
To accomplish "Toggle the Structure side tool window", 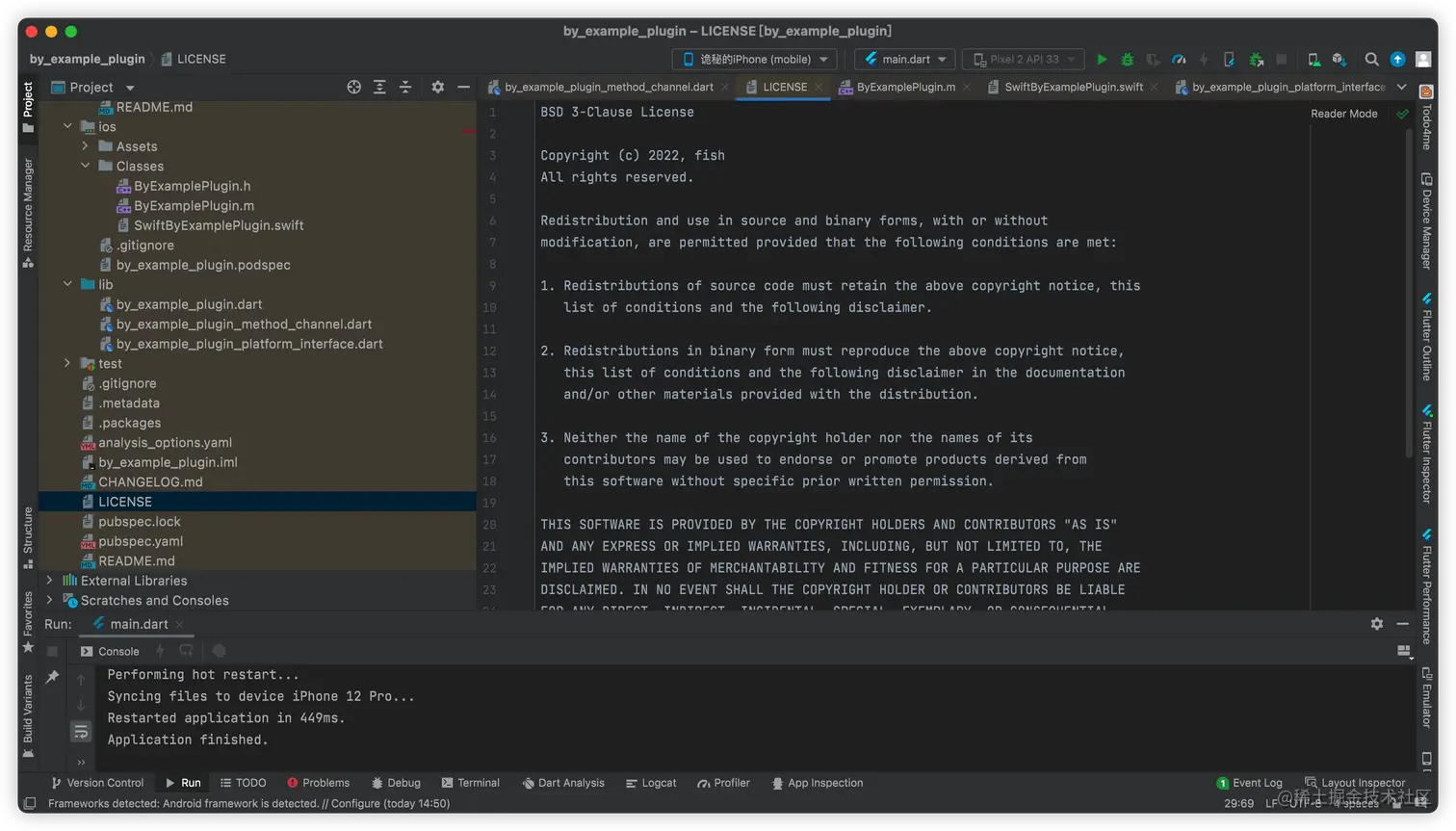I will coord(28,537).
